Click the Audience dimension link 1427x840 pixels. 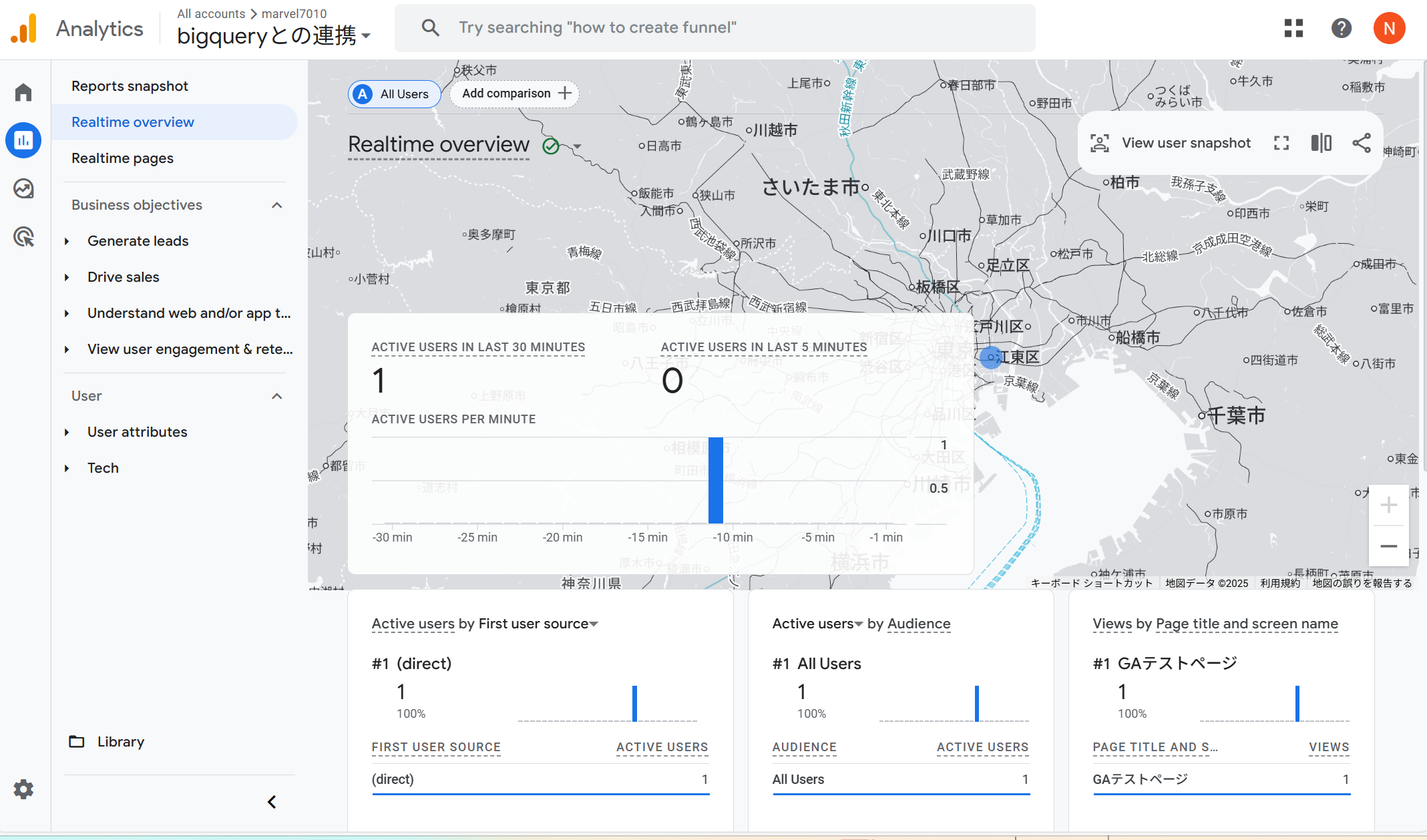coord(919,624)
